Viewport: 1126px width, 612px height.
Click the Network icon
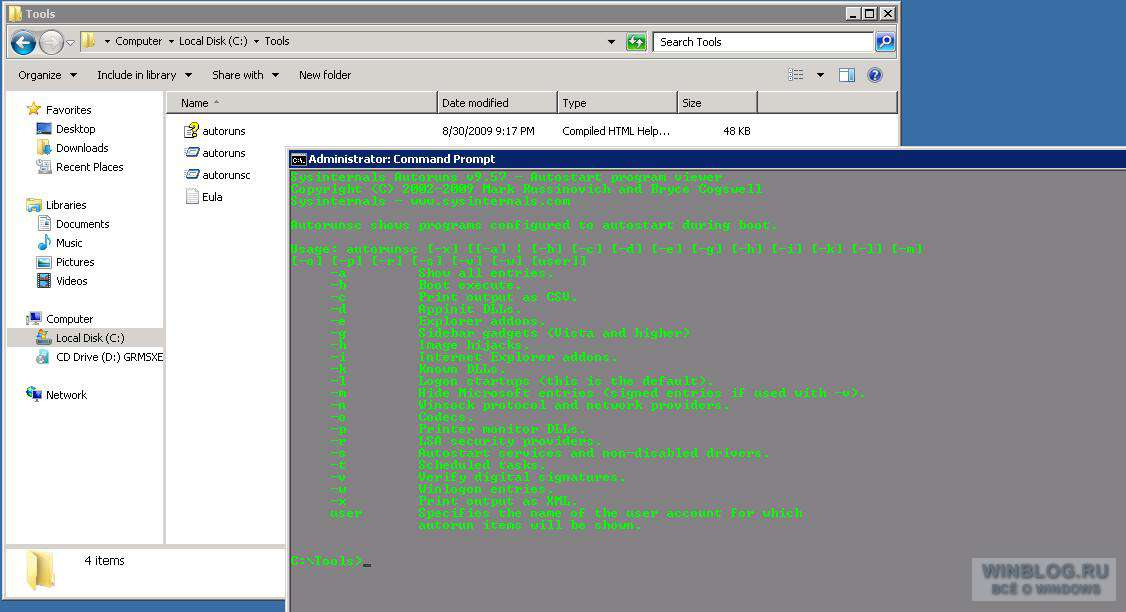(x=34, y=394)
